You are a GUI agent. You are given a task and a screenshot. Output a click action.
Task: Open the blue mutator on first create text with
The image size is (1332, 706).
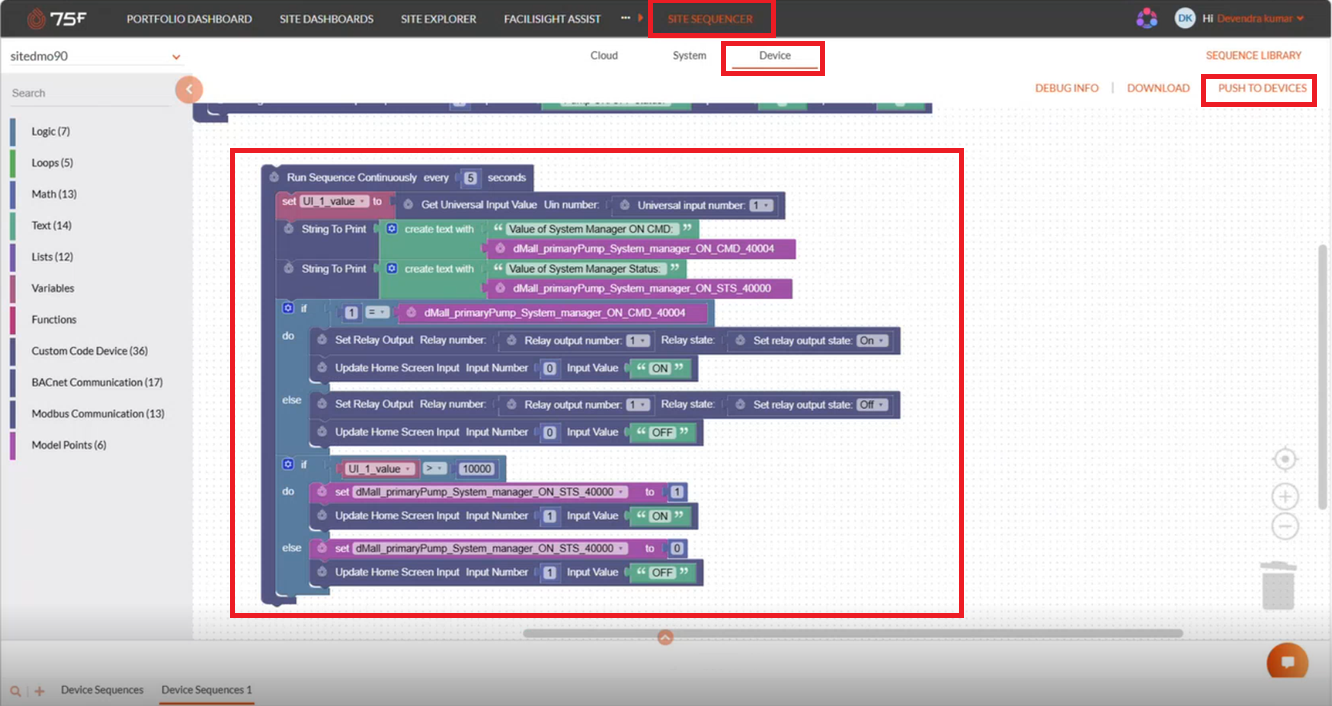coord(392,229)
